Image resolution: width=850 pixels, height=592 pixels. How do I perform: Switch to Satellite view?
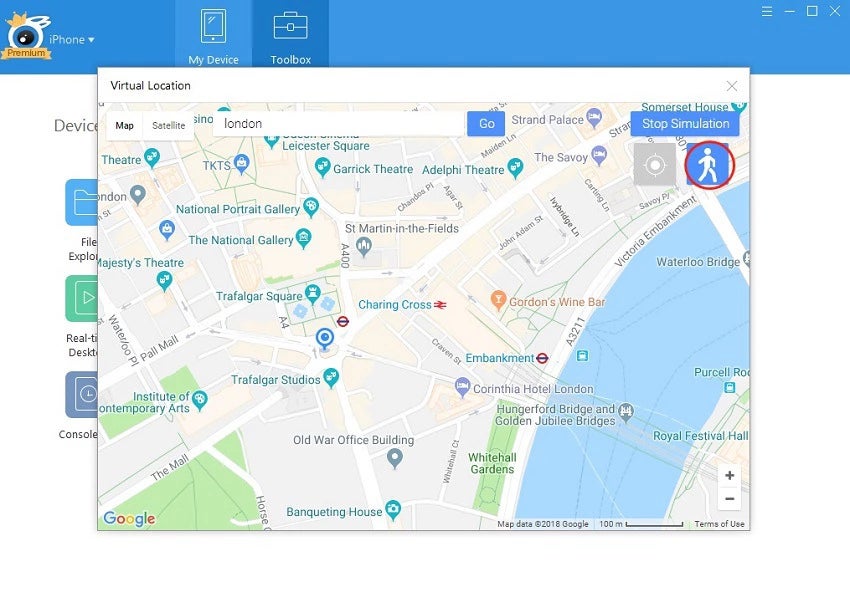[169, 125]
